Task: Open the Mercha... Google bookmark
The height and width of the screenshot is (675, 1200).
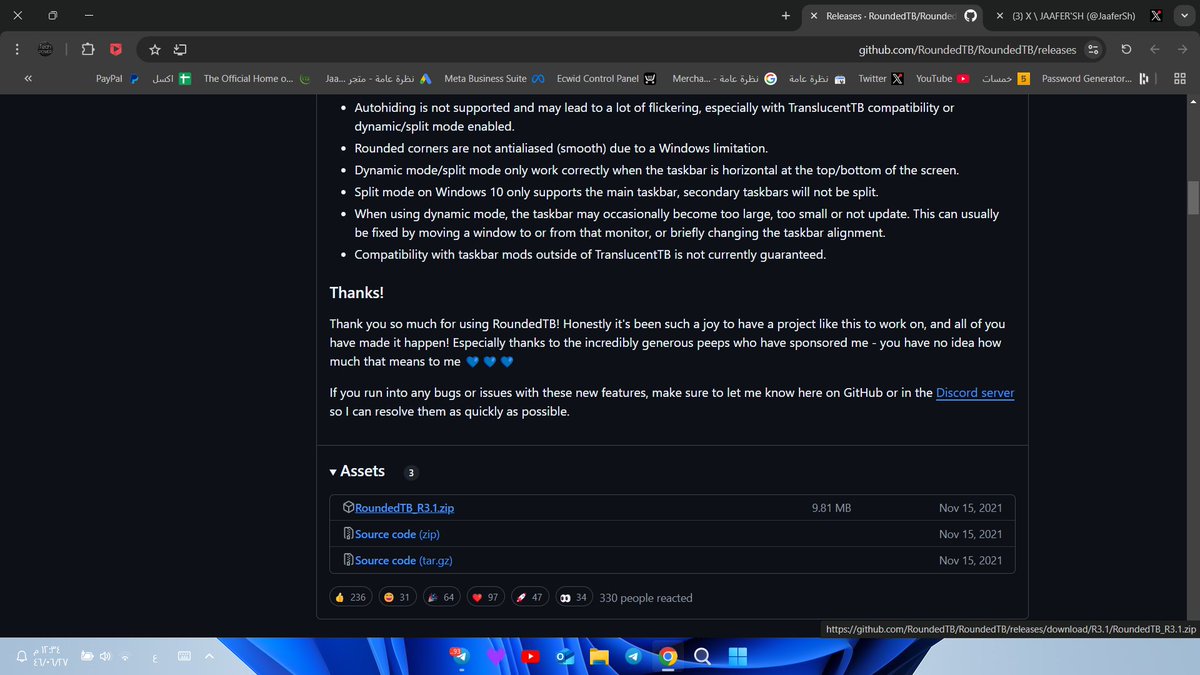Action: (724, 79)
